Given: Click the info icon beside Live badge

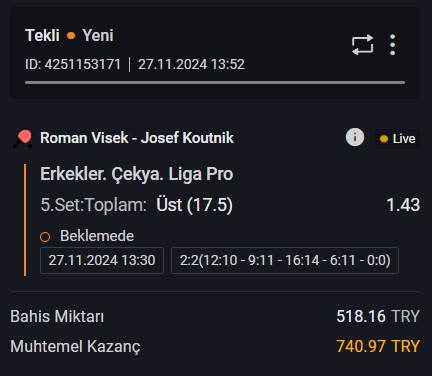Looking at the screenshot, I should pos(355,137).
